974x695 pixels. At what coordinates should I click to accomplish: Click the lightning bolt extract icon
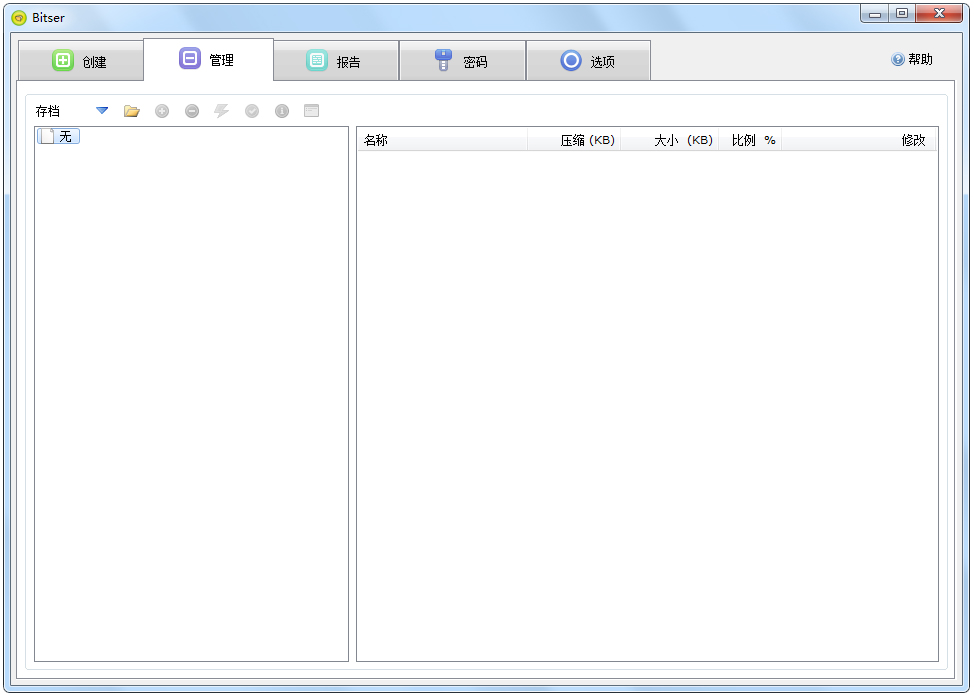(x=222, y=111)
